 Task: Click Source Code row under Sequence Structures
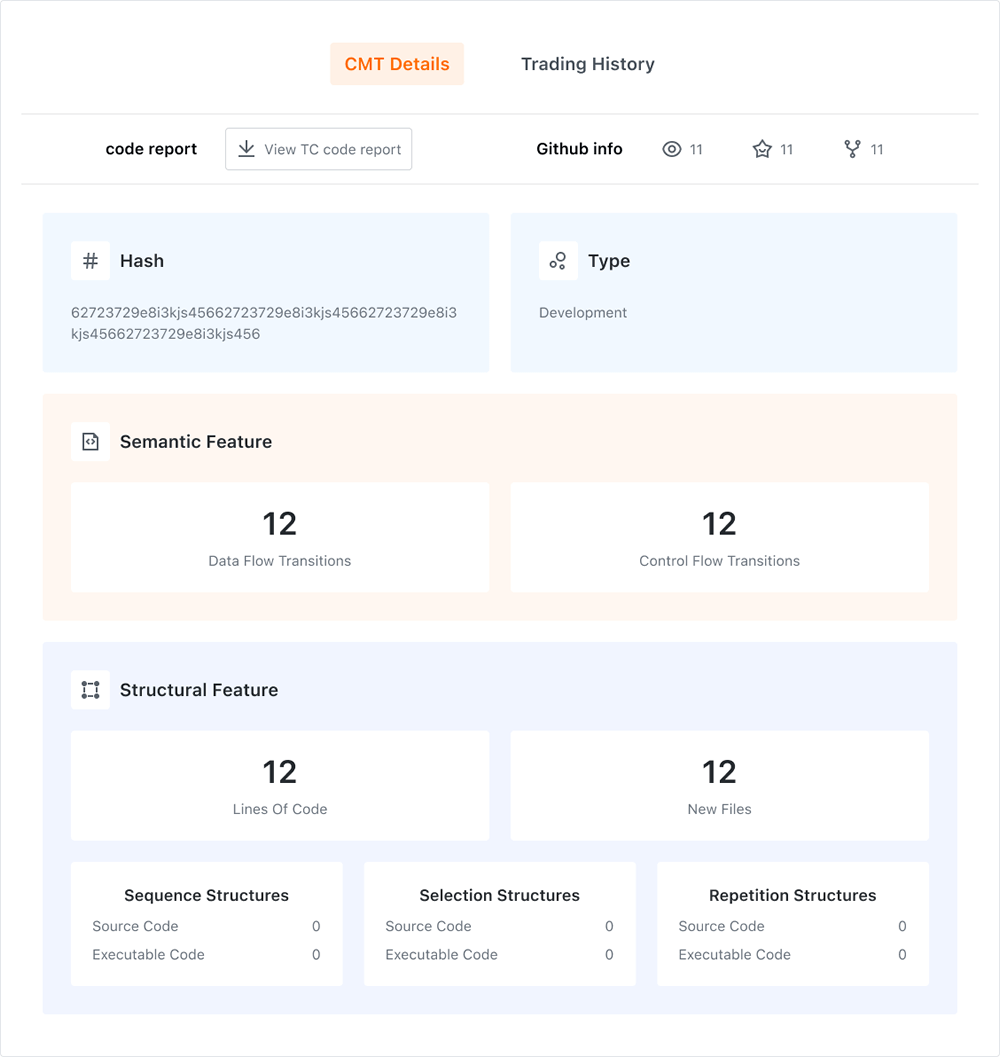click(206, 926)
